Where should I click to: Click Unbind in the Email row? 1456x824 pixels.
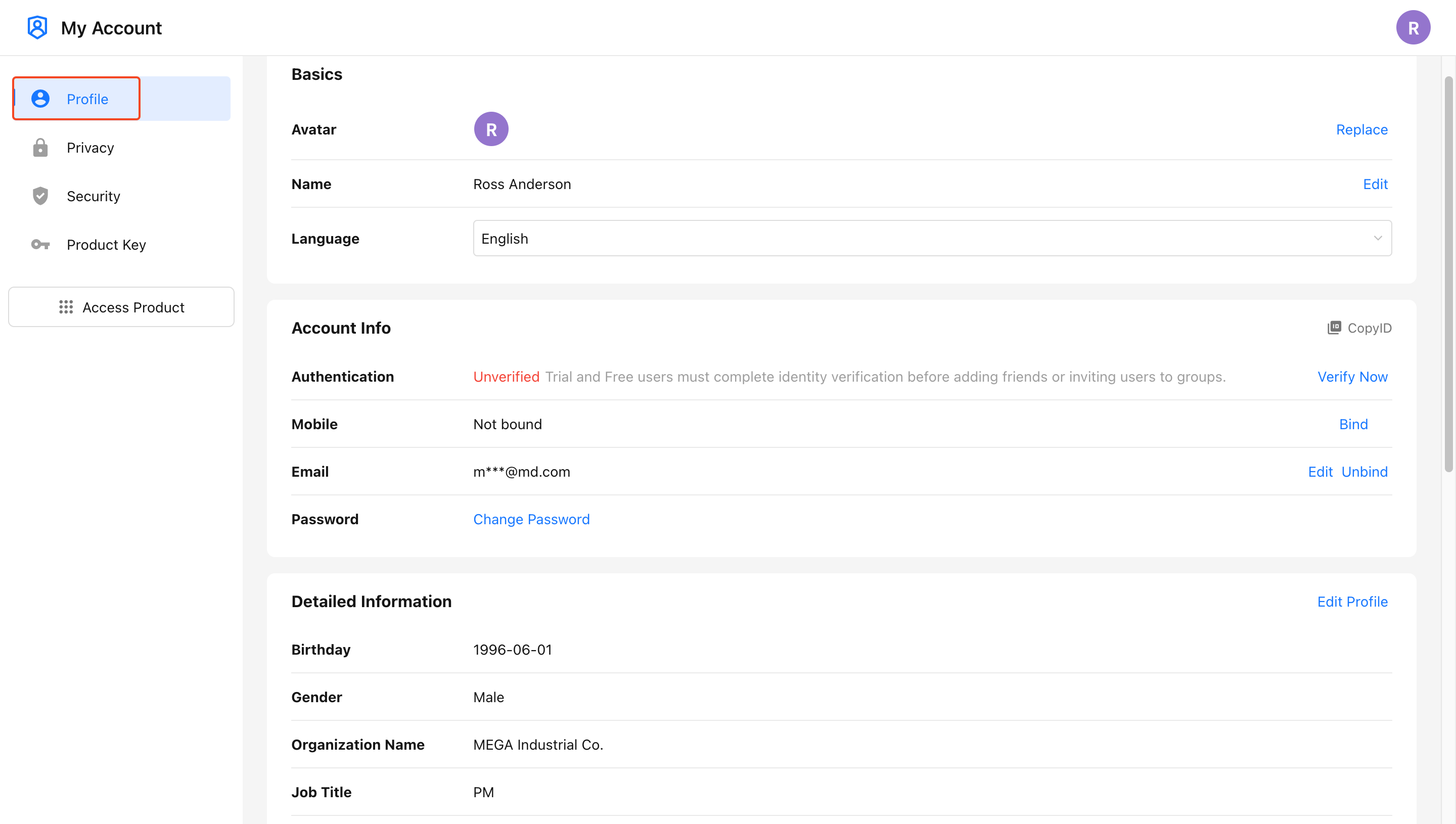pyautogui.click(x=1364, y=472)
